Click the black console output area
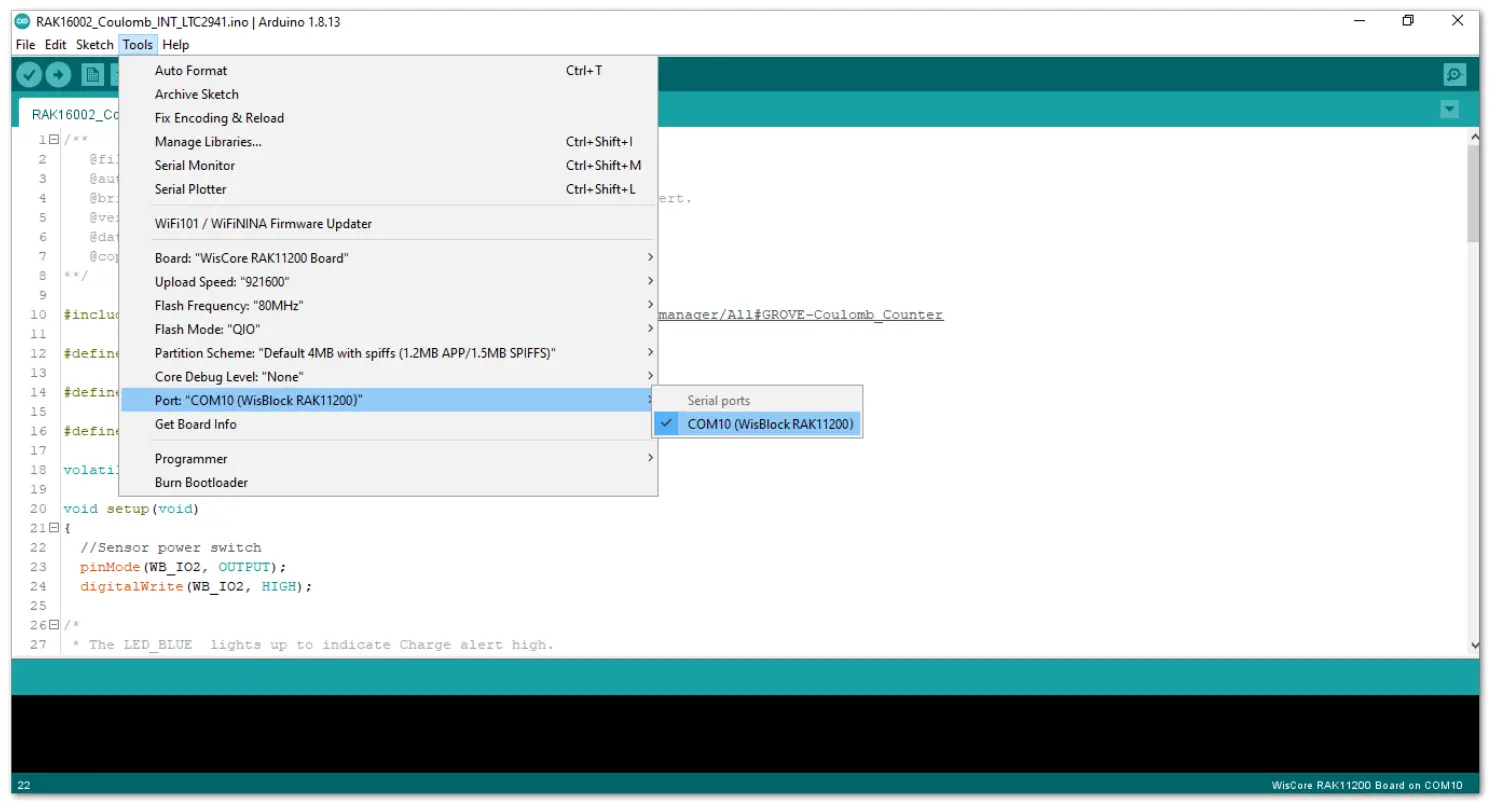 coord(745,733)
